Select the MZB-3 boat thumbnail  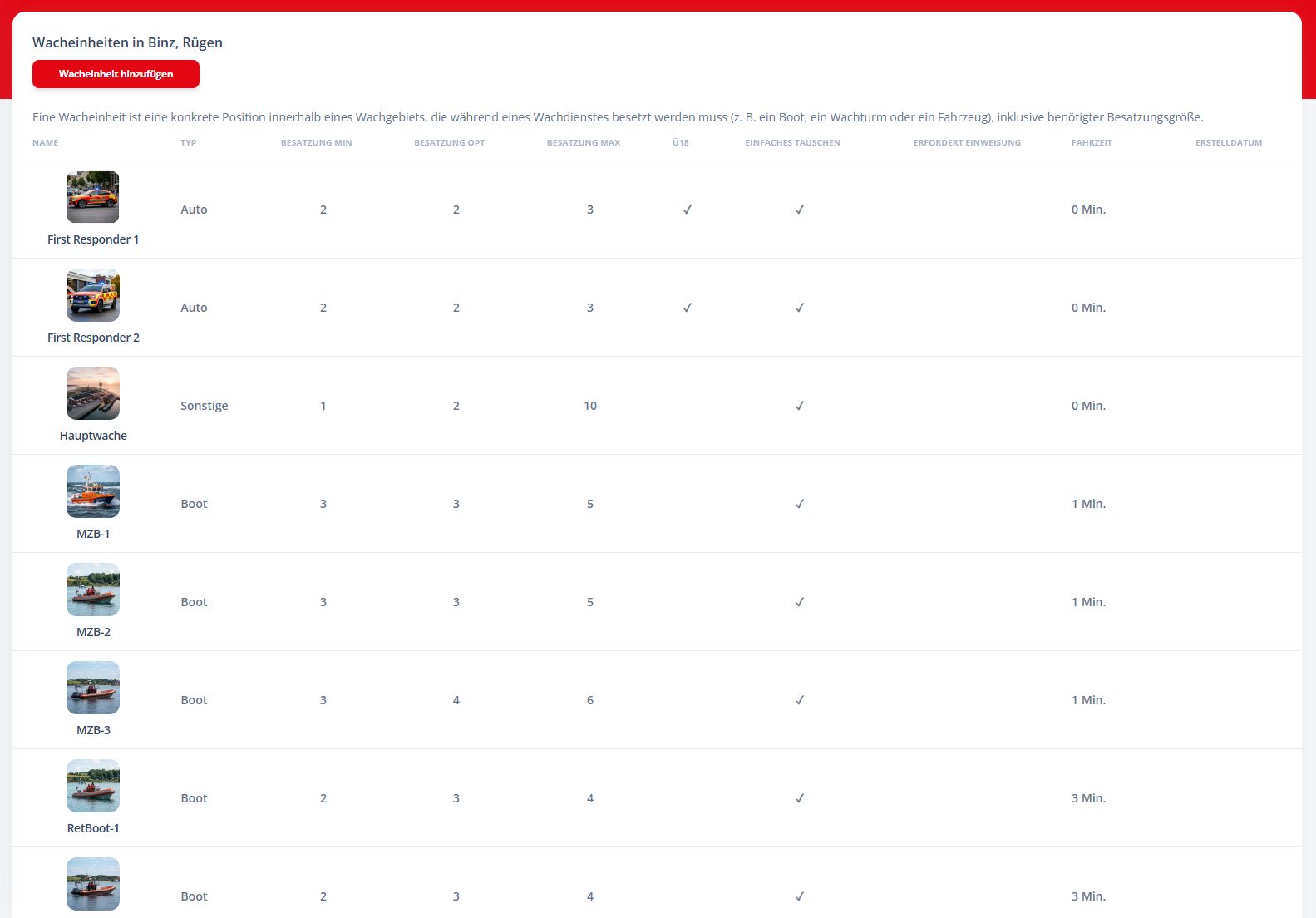93,688
